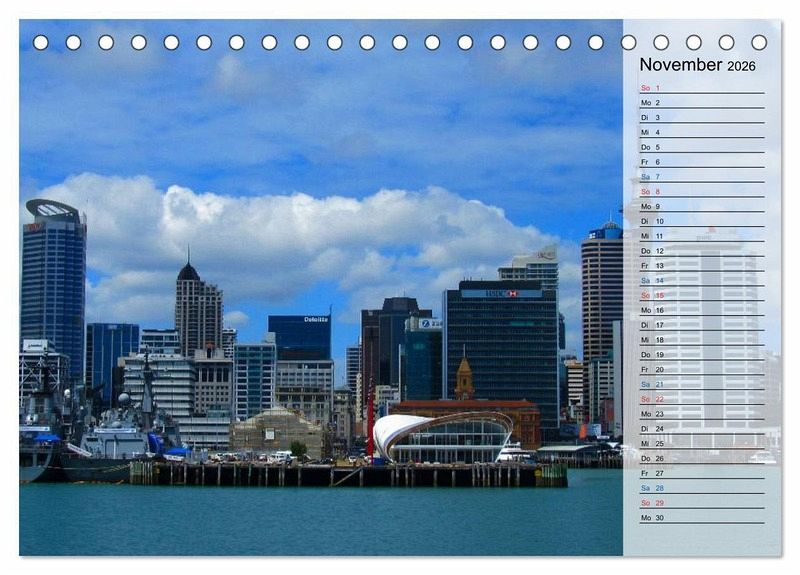The image size is (800, 575).
Task: Click the rightmost binding hole at the top
Action: click(x=759, y=42)
